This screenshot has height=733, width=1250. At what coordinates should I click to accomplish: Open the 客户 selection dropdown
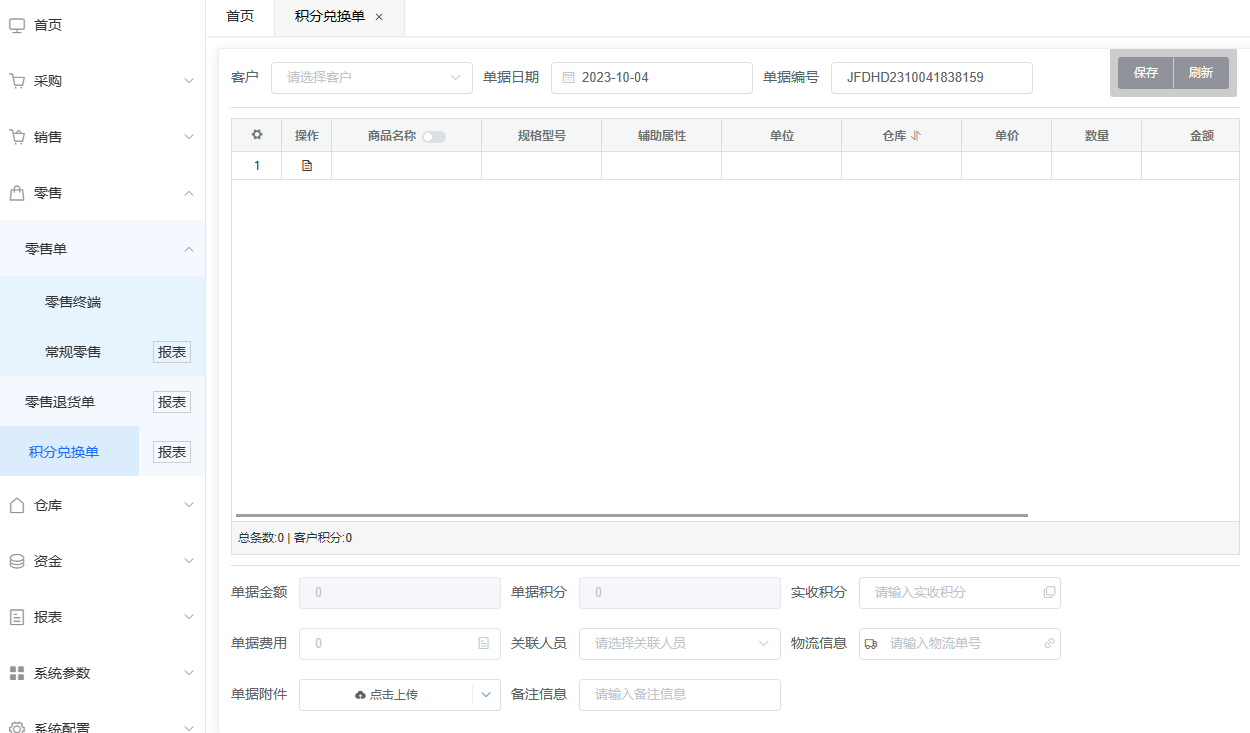pyautogui.click(x=371, y=77)
